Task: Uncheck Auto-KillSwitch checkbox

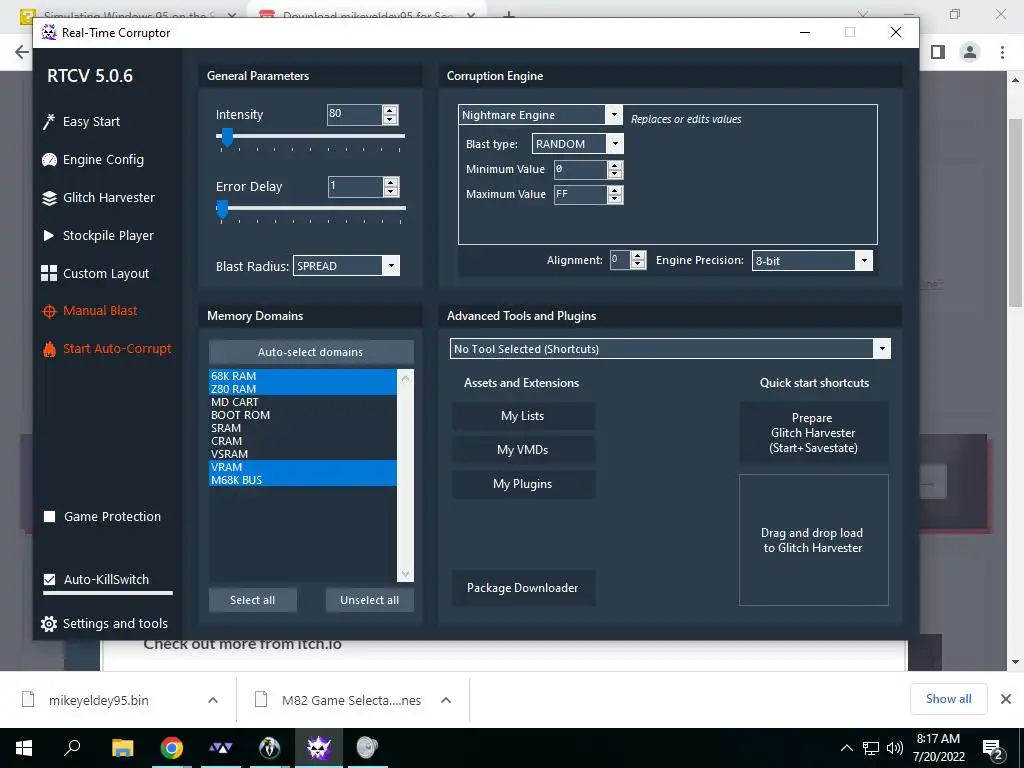Action: point(49,579)
